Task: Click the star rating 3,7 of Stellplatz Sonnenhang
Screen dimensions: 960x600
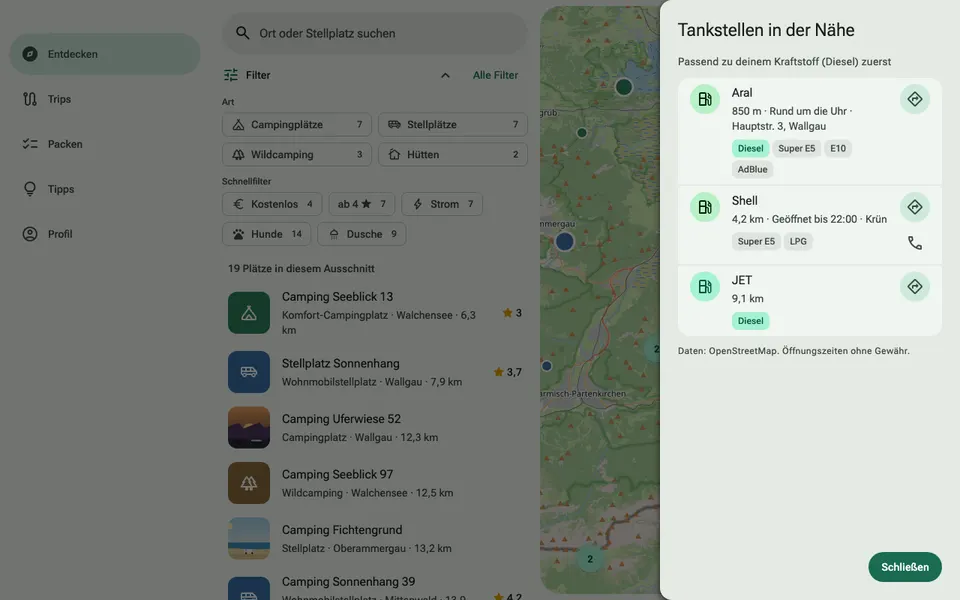Action: tap(508, 372)
